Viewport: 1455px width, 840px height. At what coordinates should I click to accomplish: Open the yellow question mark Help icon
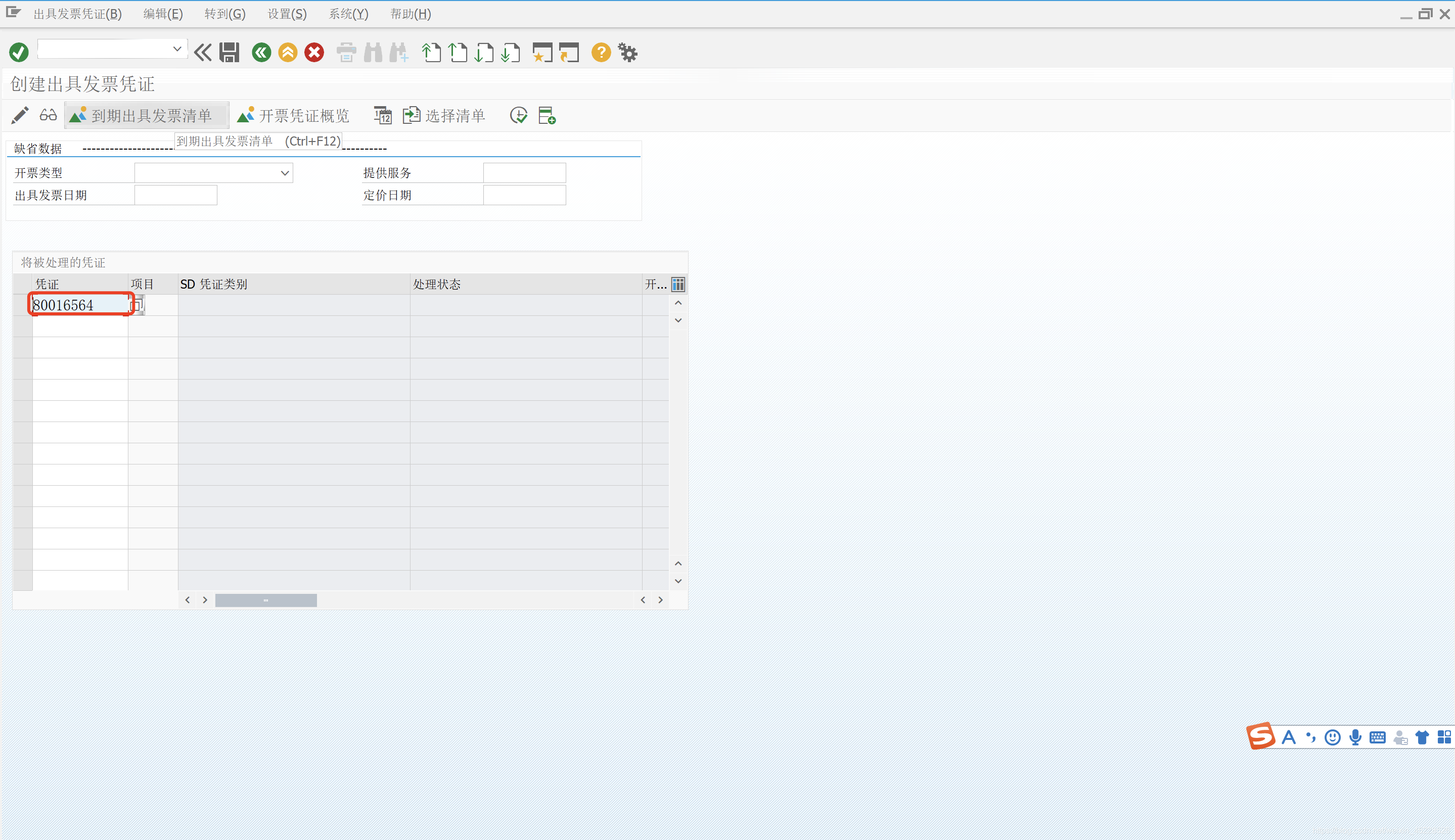[601, 53]
